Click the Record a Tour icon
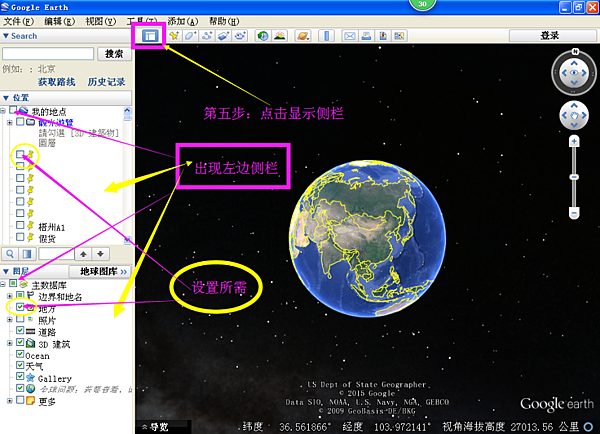The width and height of the screenshot is (600, 434). 240,36
